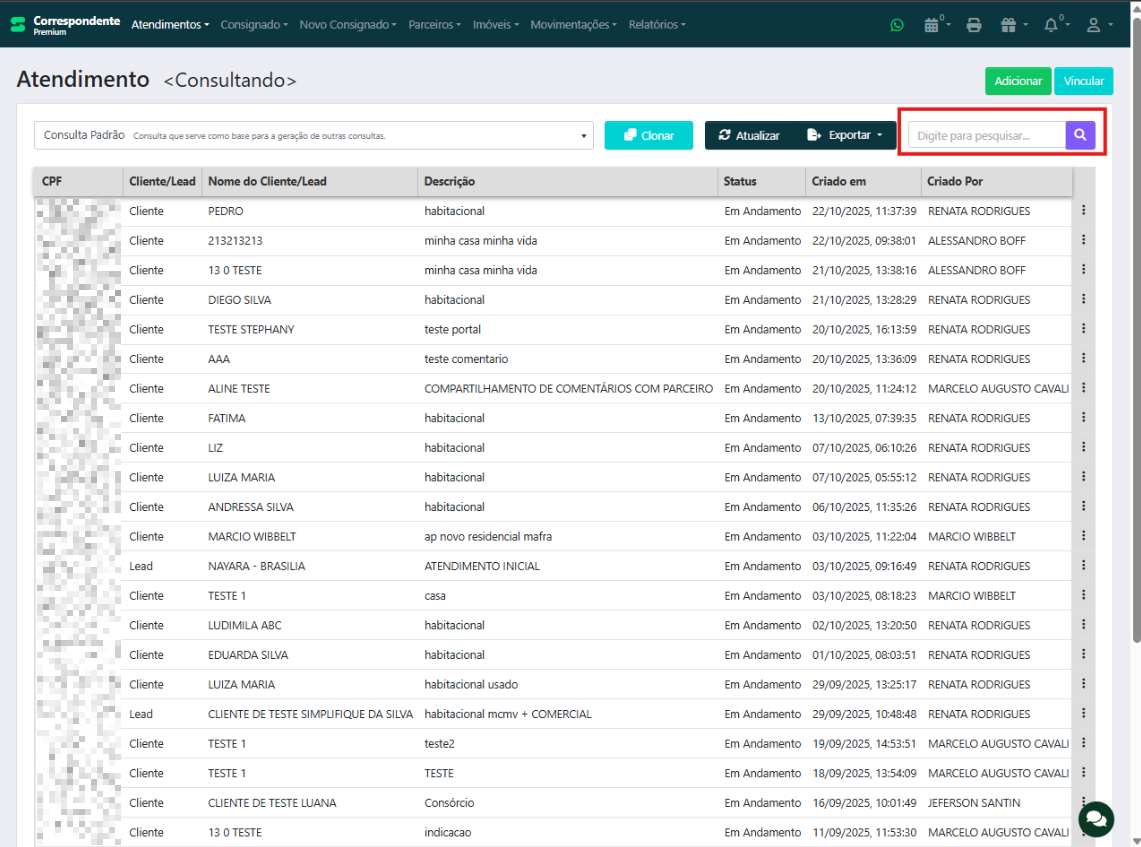
Task: Click the Correspondente Premium logo
Action: [65, 24]
